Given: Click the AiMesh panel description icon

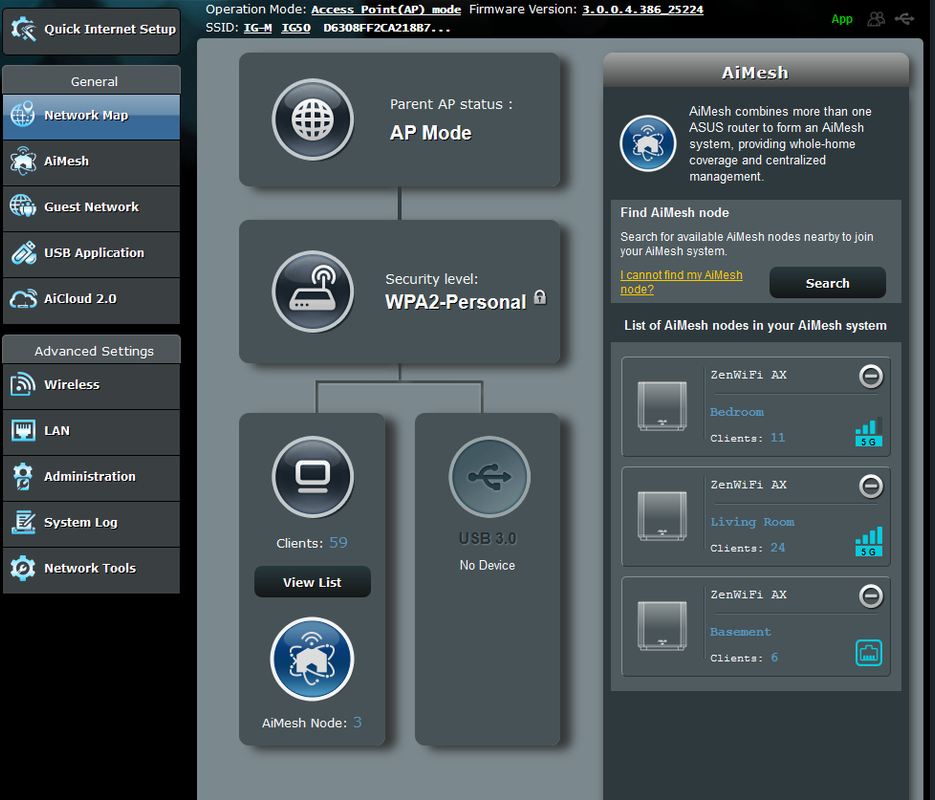Looking at the screenshot, I should 648,143.
